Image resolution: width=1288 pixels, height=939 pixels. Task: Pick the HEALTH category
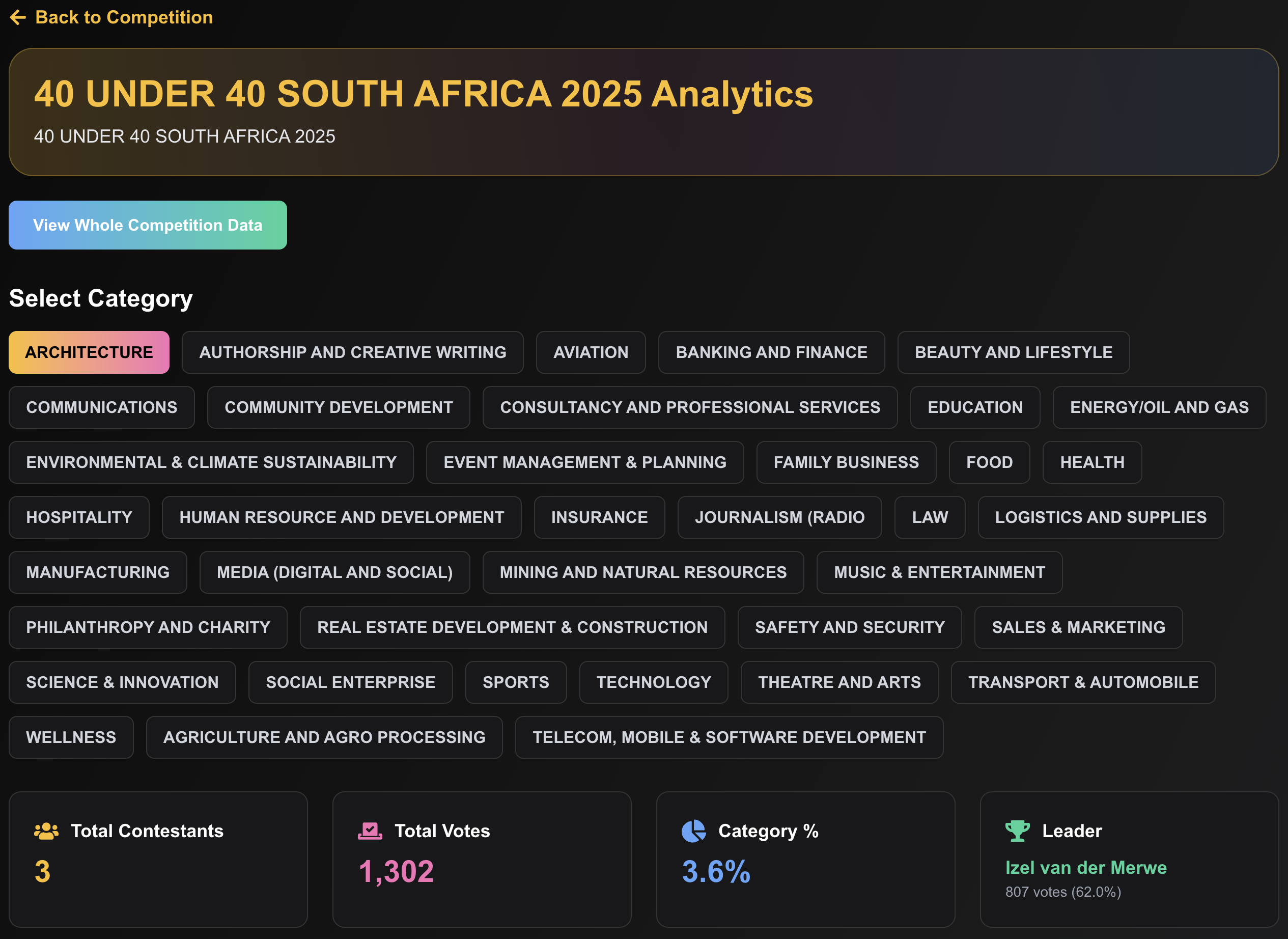1091,463
